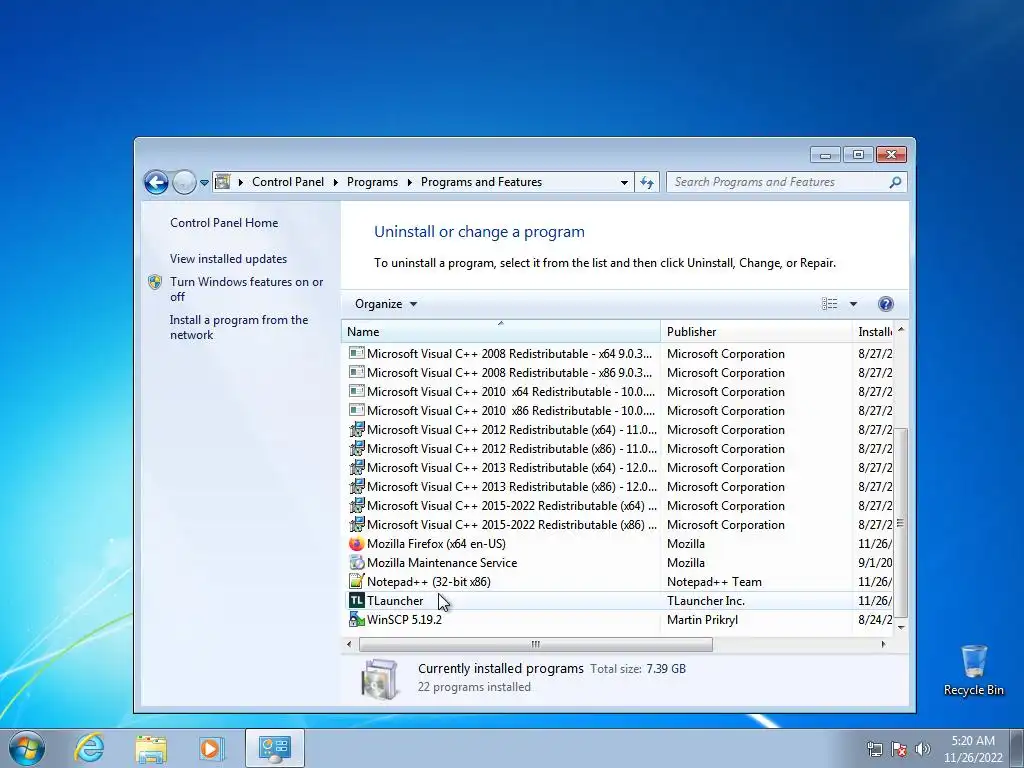Expand arrow after Programs breadcrumb

tap(409, 182)
